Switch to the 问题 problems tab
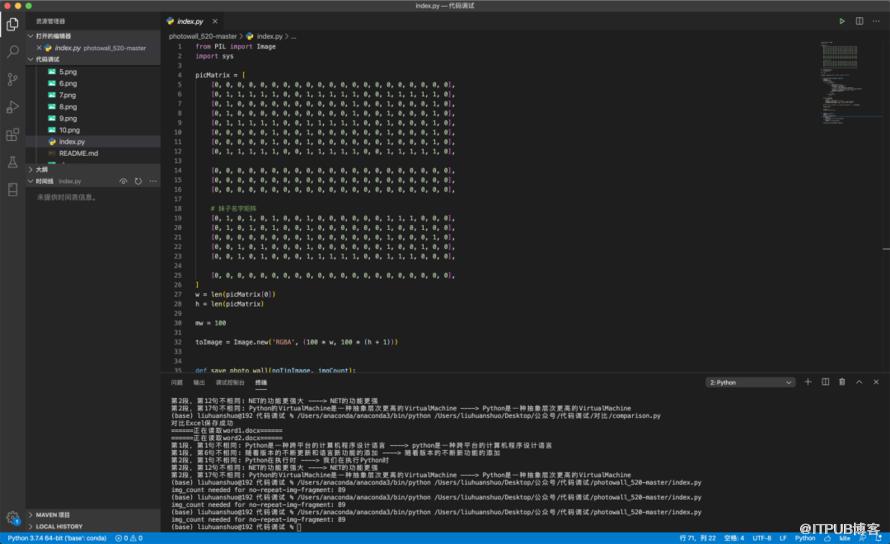Image resolution: width=890 pixels, height=544 pixels. [x=177, y=382]
